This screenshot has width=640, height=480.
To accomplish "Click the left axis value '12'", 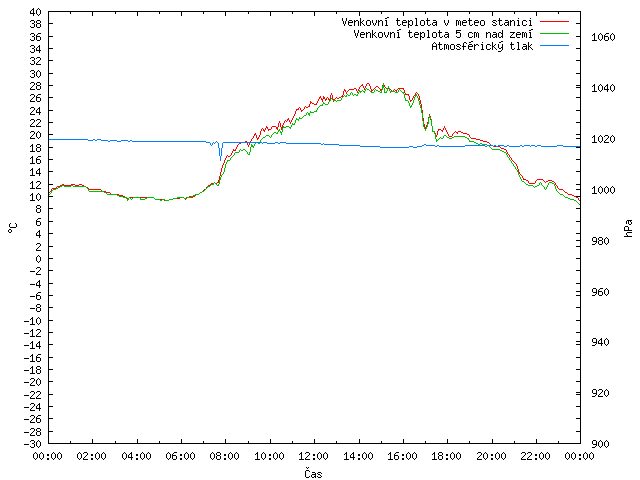I will 36,185.
